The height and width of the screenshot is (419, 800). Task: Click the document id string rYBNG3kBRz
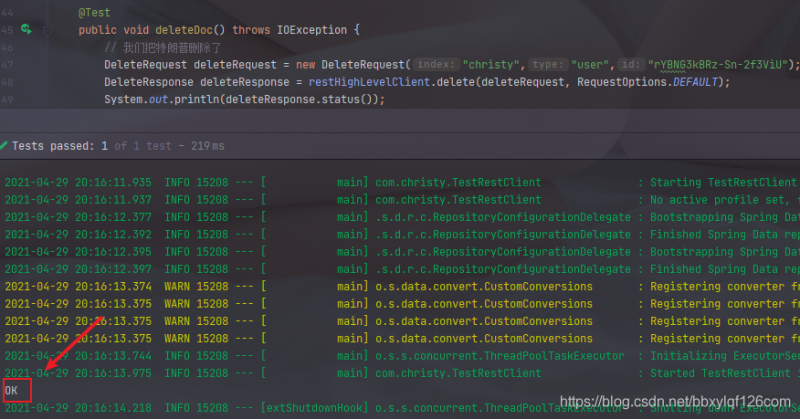tap(718, 65)
